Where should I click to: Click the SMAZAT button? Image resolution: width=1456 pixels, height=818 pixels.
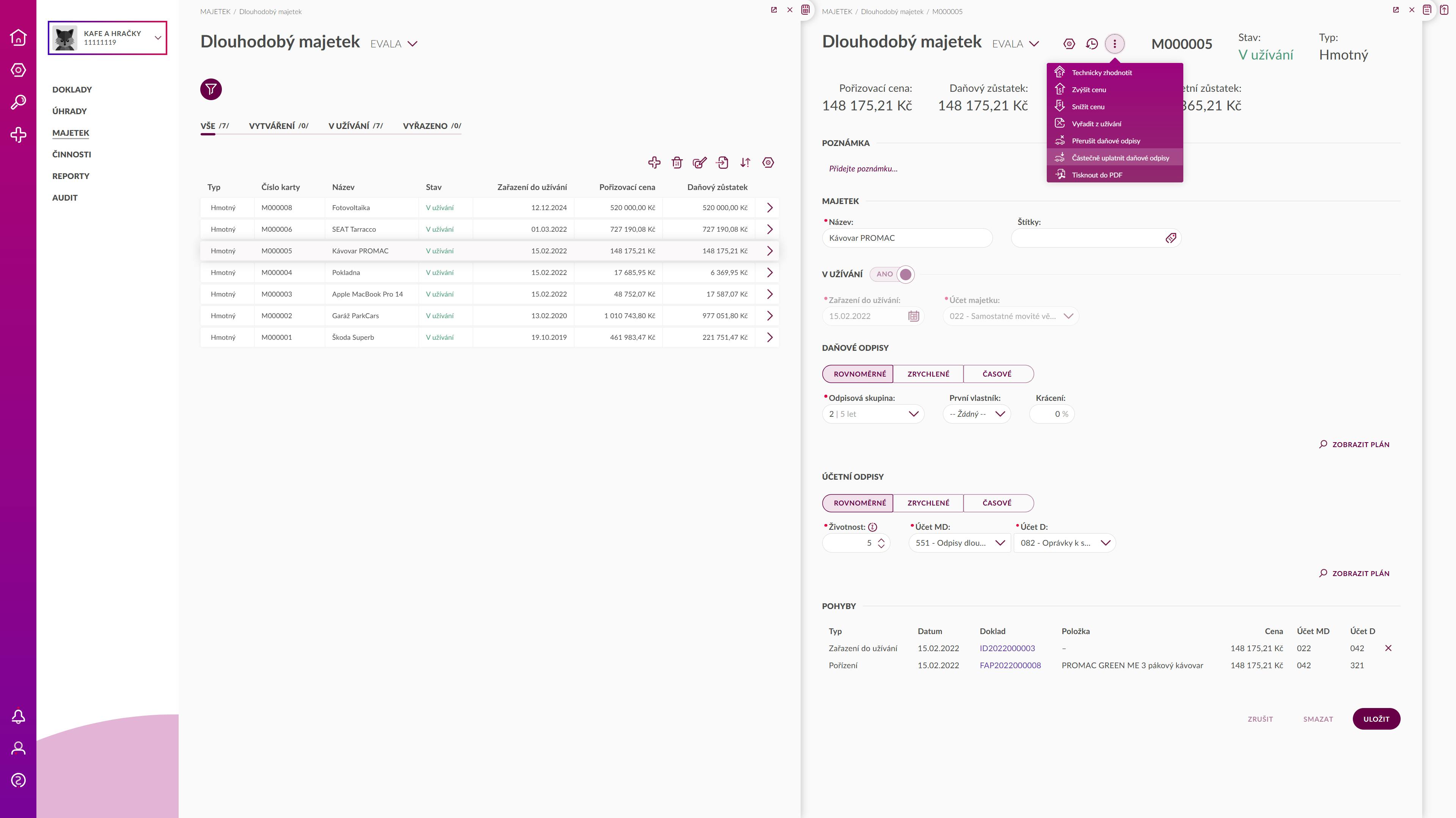(x=1318, y=719)
